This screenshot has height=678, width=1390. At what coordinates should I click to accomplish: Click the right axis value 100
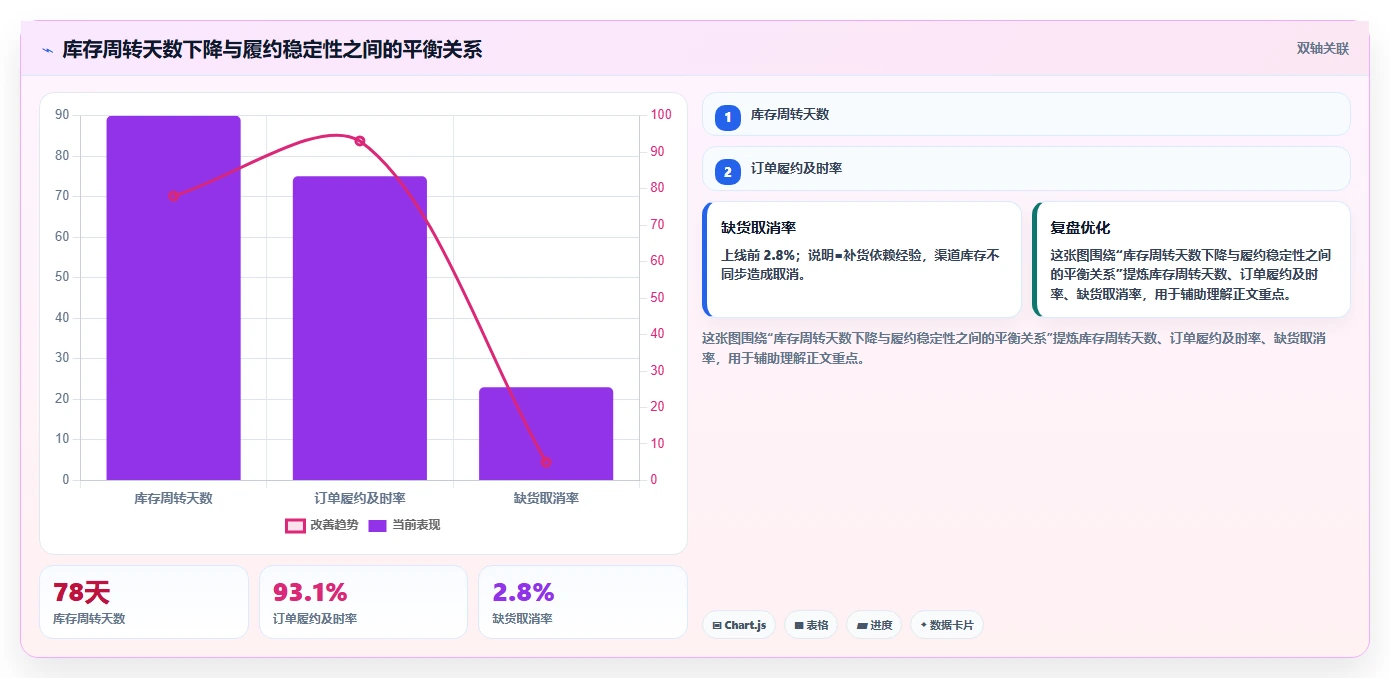(661, 115)
